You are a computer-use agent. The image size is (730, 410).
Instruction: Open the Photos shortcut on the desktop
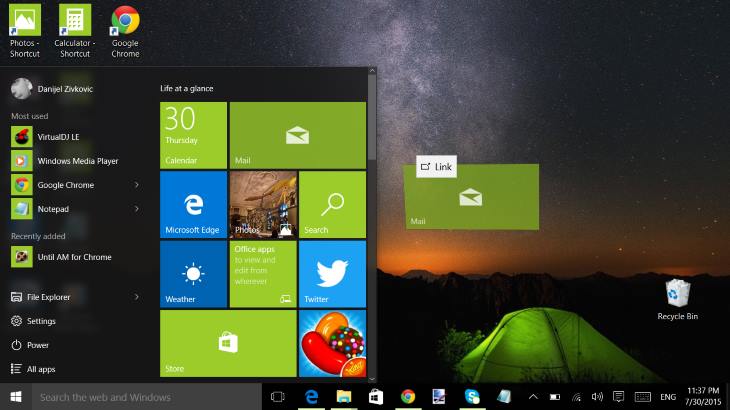tap(25, 31)
